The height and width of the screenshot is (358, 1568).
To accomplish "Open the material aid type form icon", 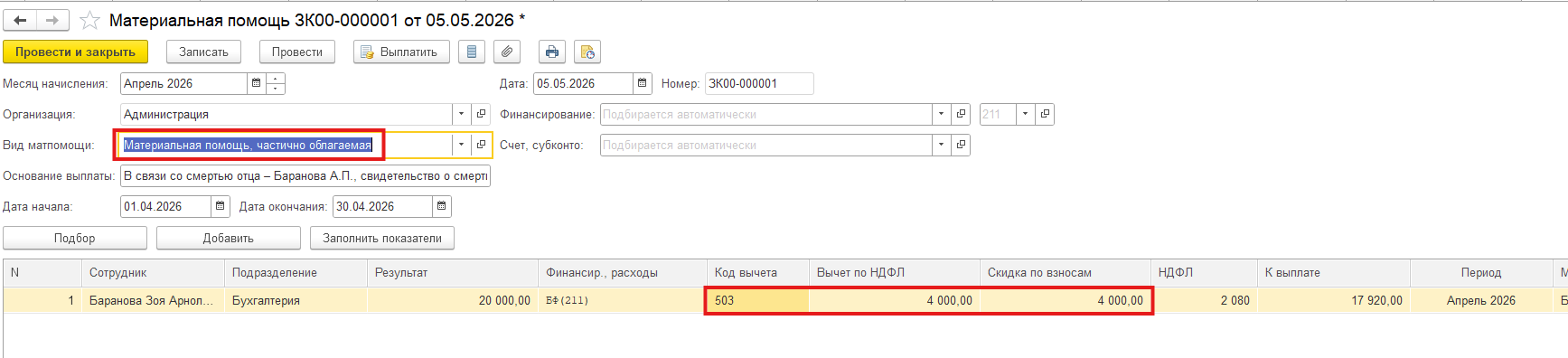I will tap(482, 145).
